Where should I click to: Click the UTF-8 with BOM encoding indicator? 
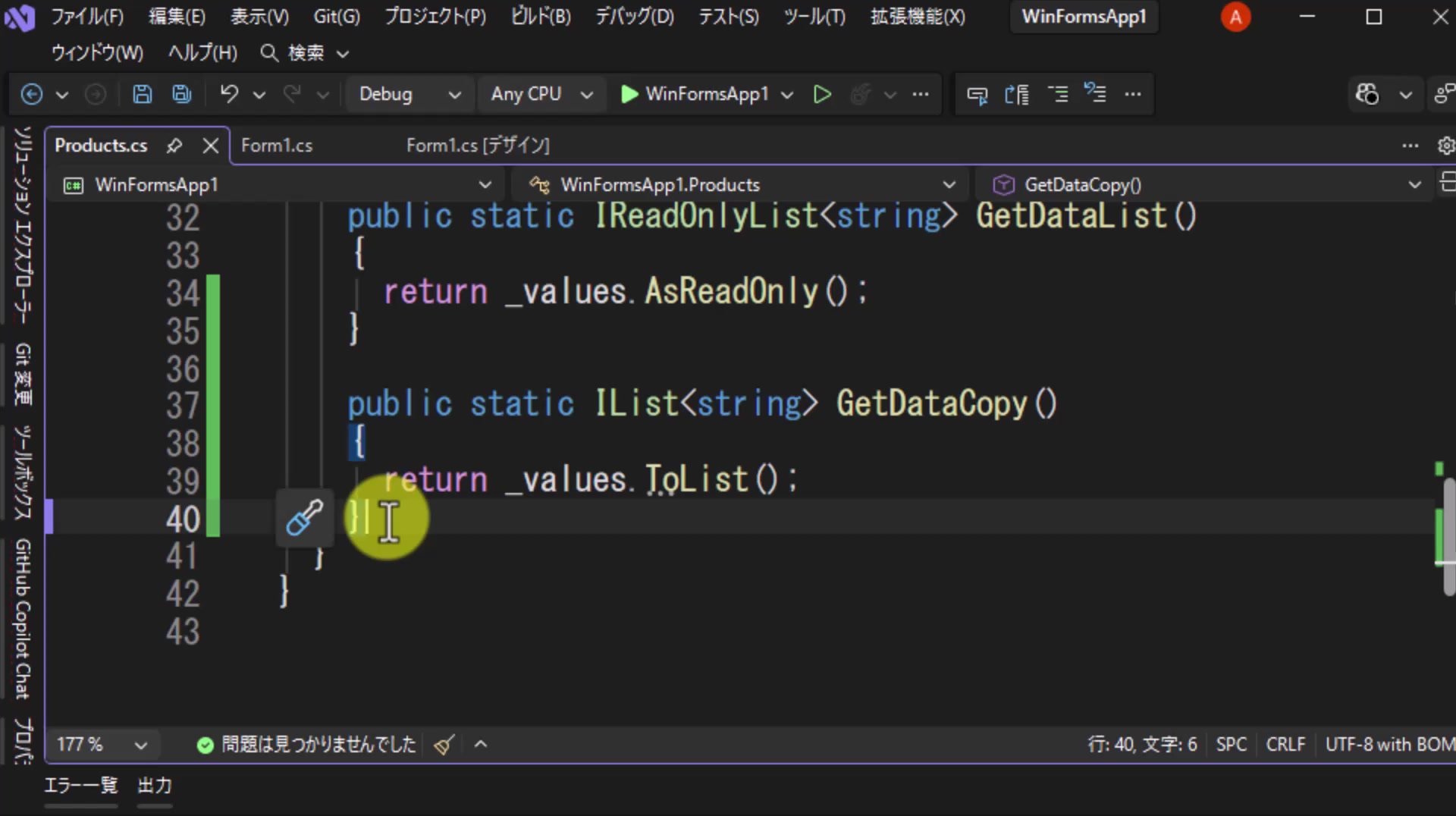[x=1389, y=745]
